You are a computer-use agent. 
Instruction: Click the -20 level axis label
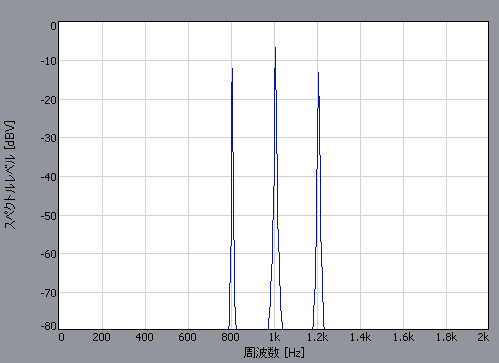[49, 100]
